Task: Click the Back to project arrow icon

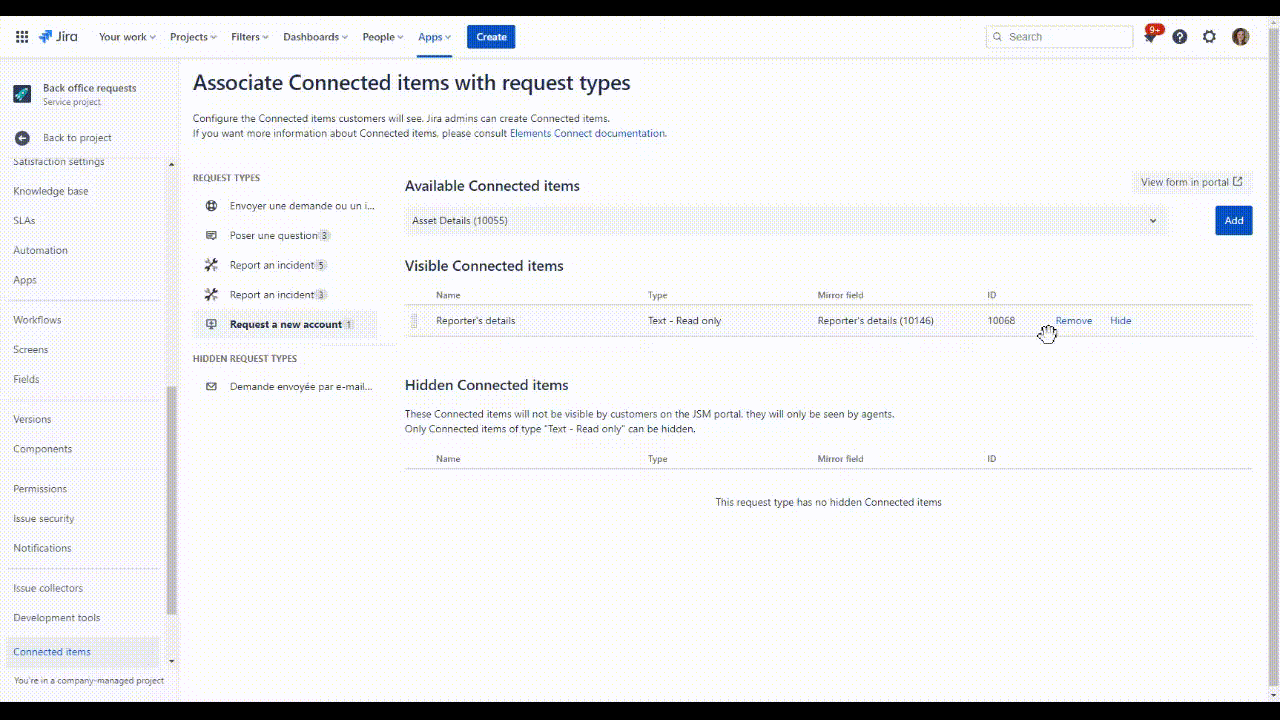Action: (x=22, y=138)
